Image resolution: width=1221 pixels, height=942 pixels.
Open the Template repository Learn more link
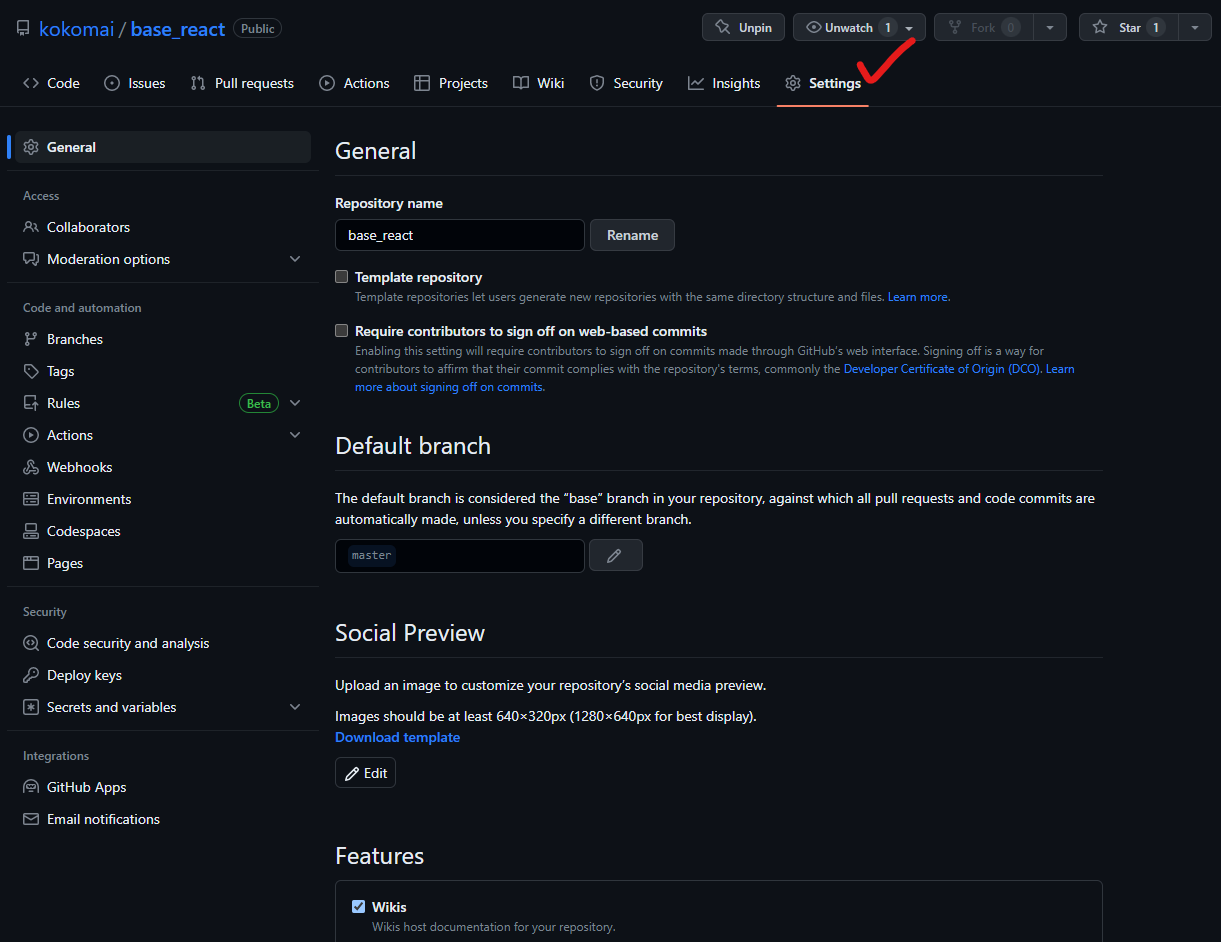pos(918,297)
